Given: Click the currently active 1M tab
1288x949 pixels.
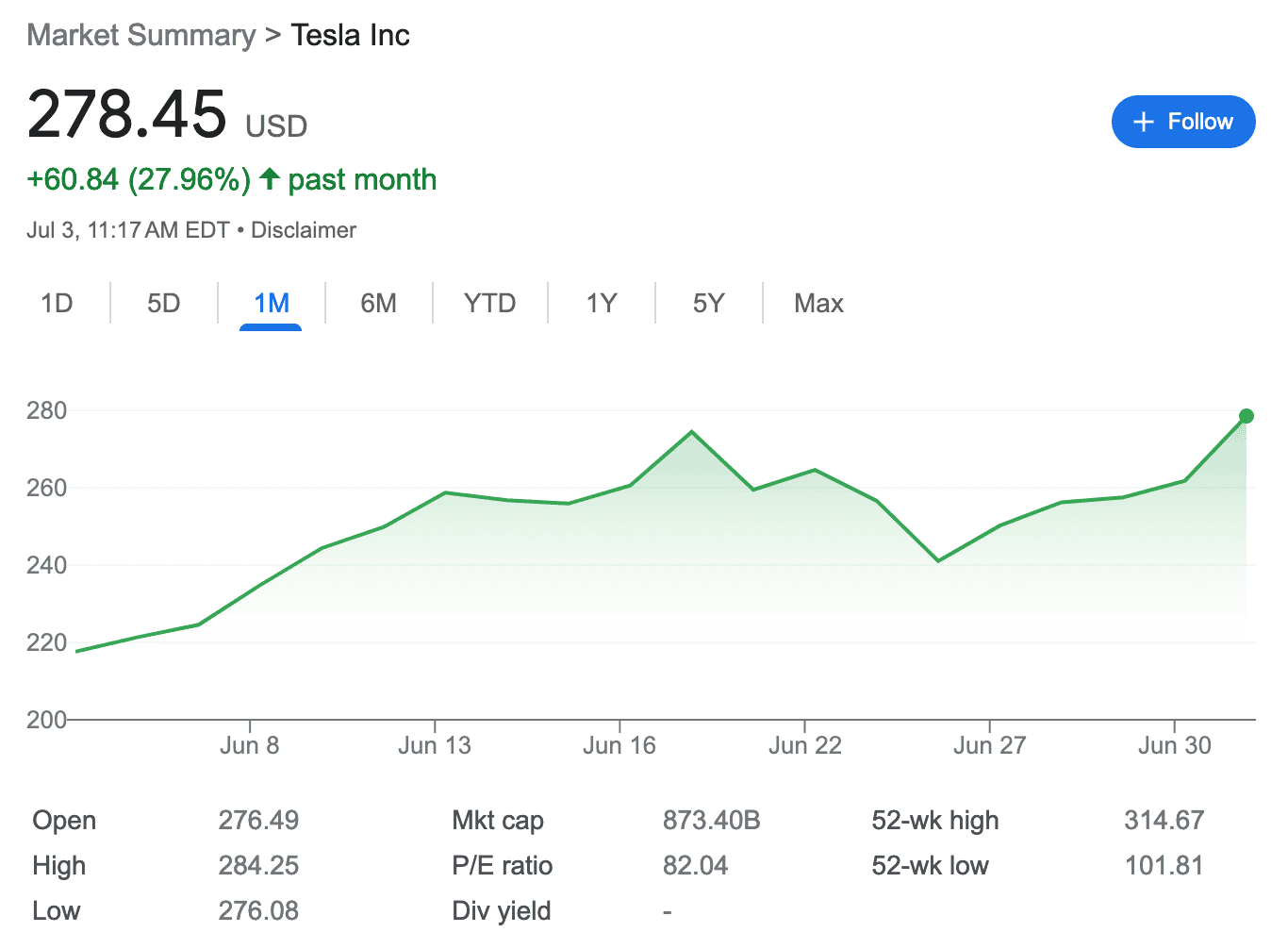Looking at the screenshot, I should click(271, 303).
